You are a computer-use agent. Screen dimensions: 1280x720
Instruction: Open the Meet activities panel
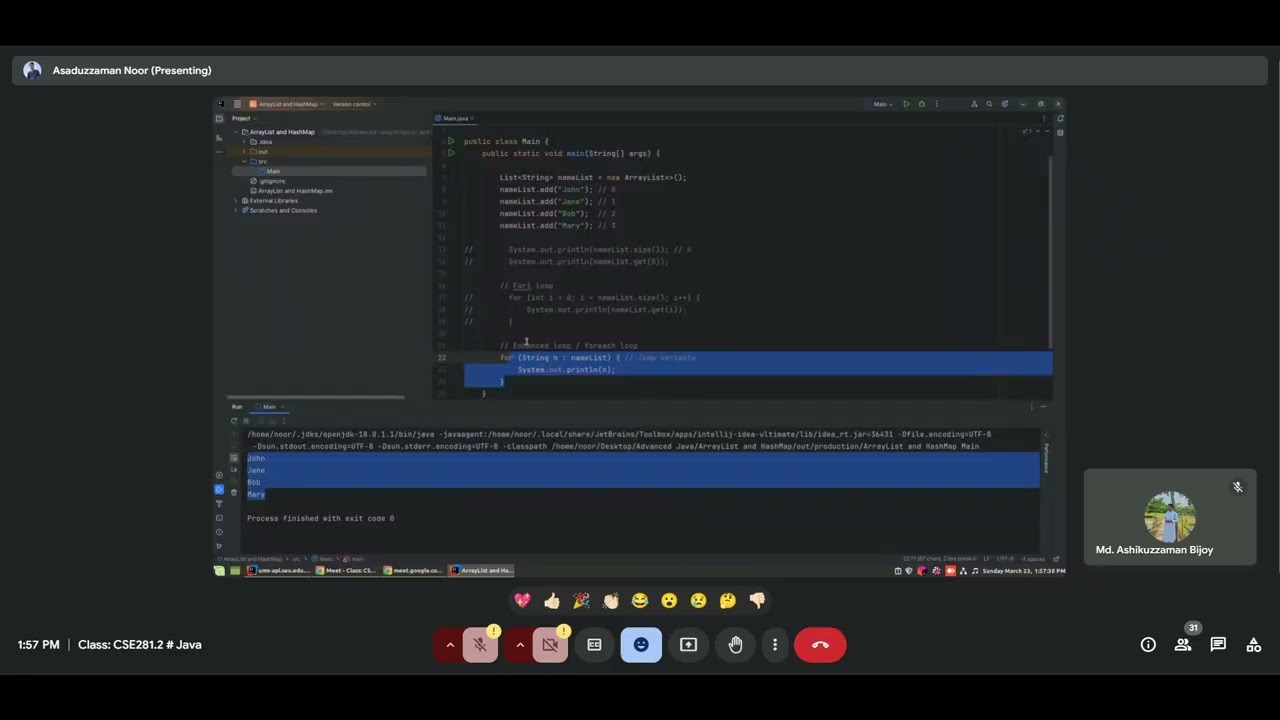tap(1253, 645)
